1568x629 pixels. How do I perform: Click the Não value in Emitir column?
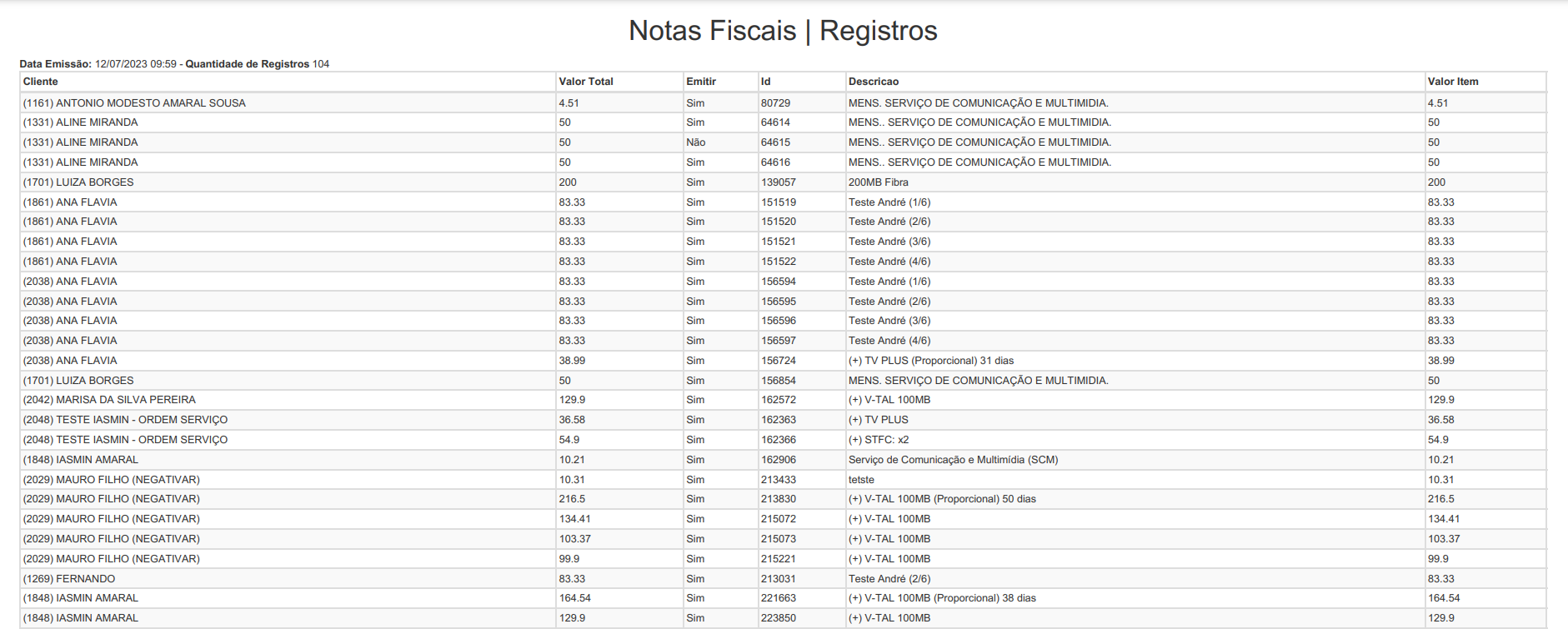[696, 142]
